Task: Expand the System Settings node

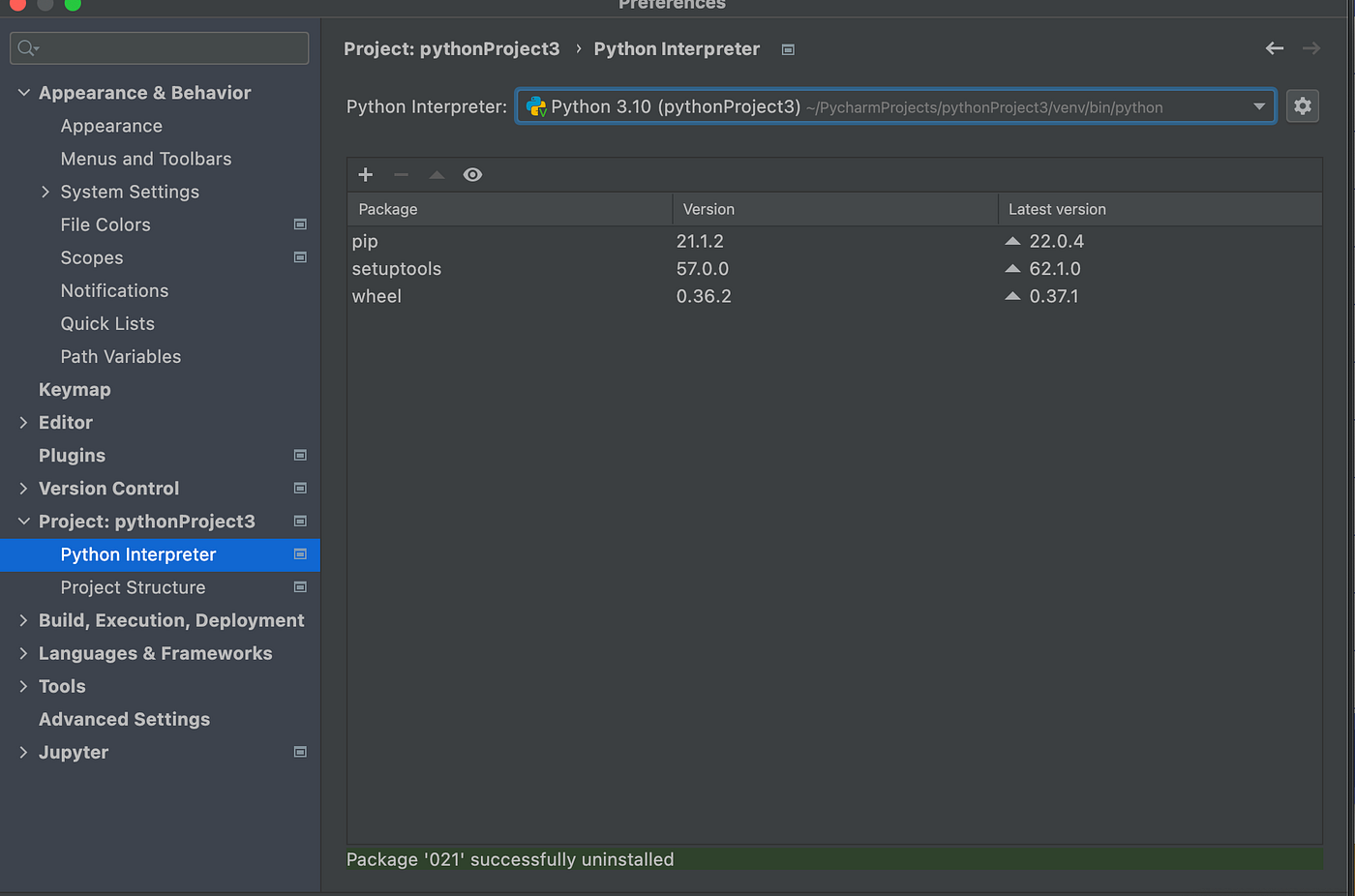Action: 45,192
